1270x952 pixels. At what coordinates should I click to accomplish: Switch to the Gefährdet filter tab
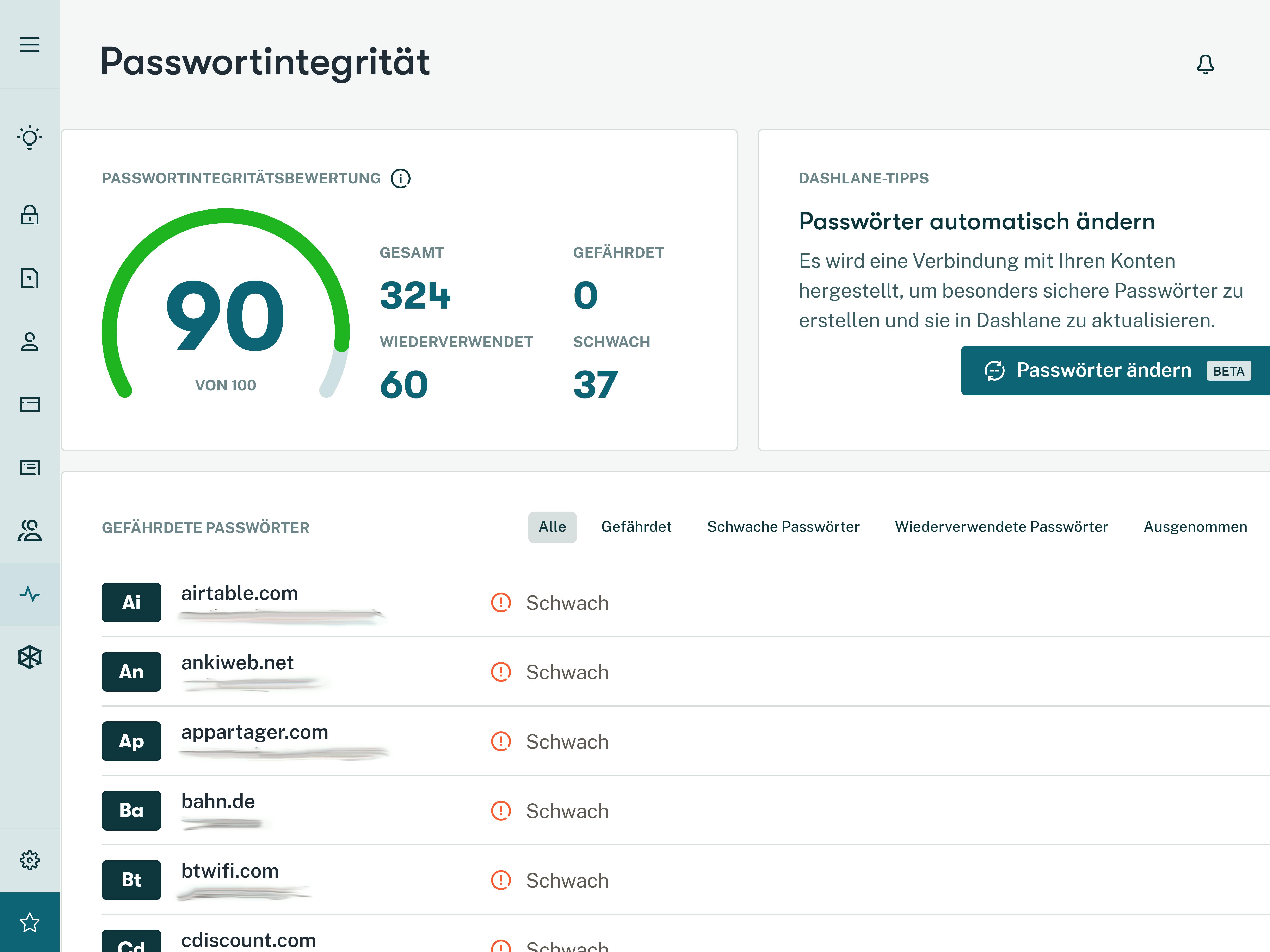(637, 526)
